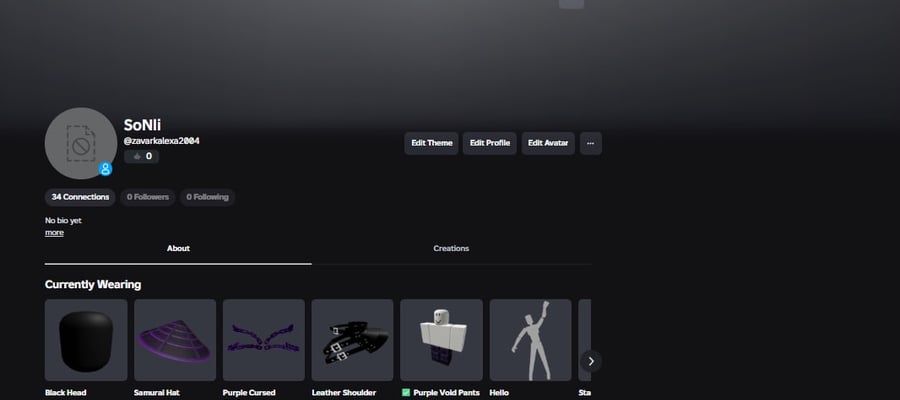
Task: Click the green icon beside Purple Void Pants
Action: pyautogui.click(x=406, y=393)
